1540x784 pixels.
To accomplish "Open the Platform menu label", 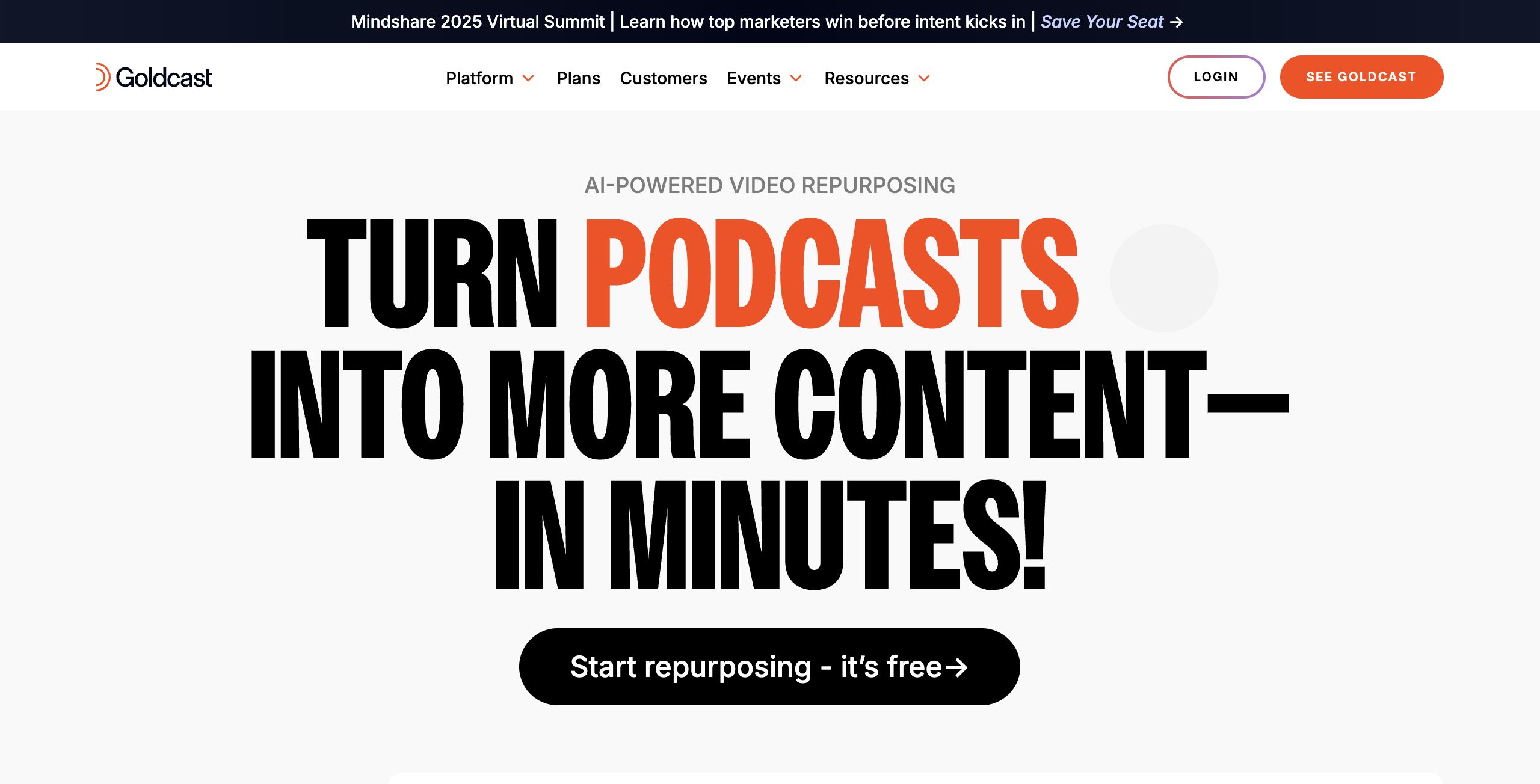I will pyautogui.click(x=479, y=78).
